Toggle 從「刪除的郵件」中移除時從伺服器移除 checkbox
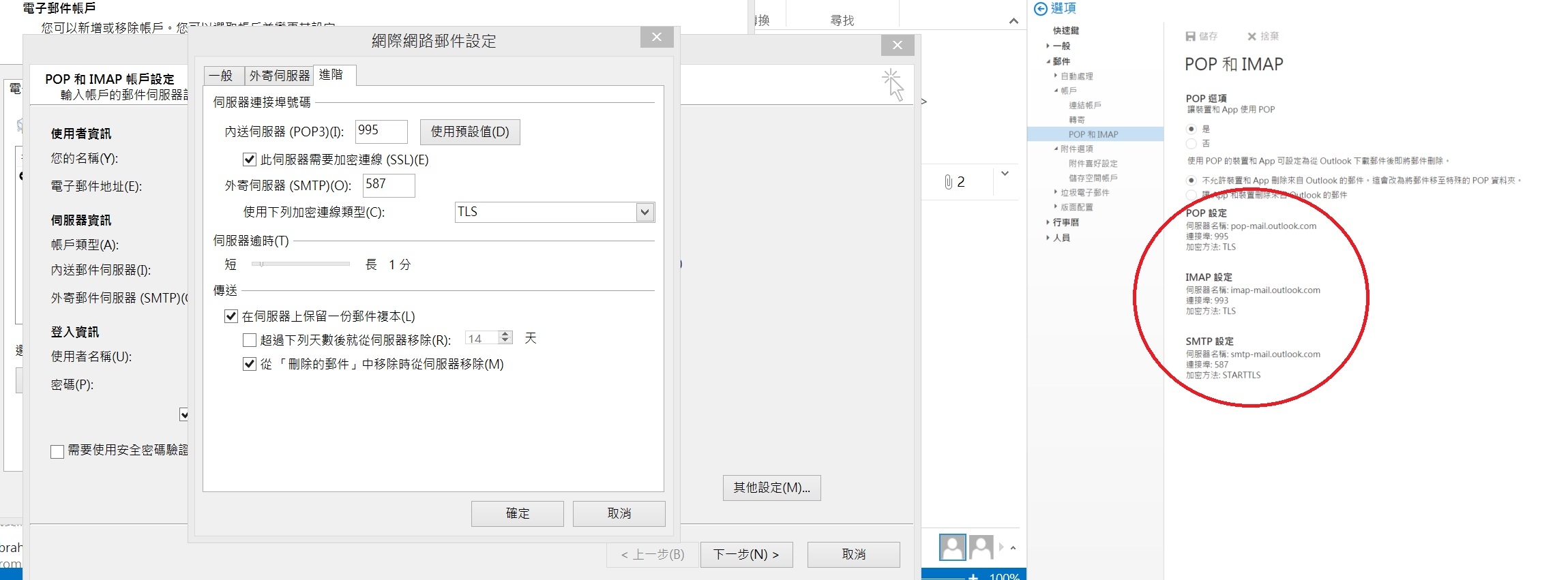This screenshot has width=1568, height=580. pyautogui.click(x=250, y=364)
